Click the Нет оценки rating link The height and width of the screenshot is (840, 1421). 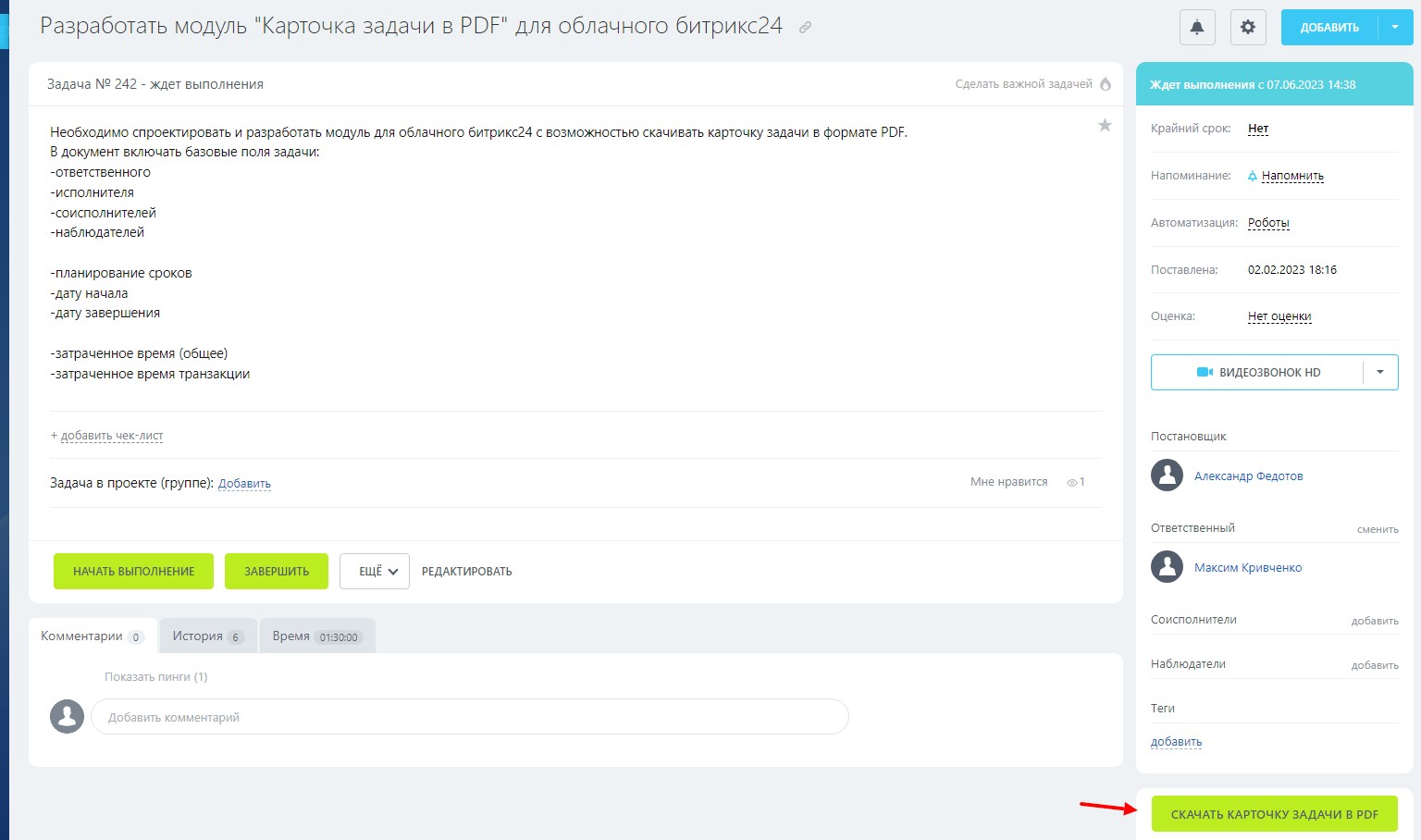(1279, 316)
